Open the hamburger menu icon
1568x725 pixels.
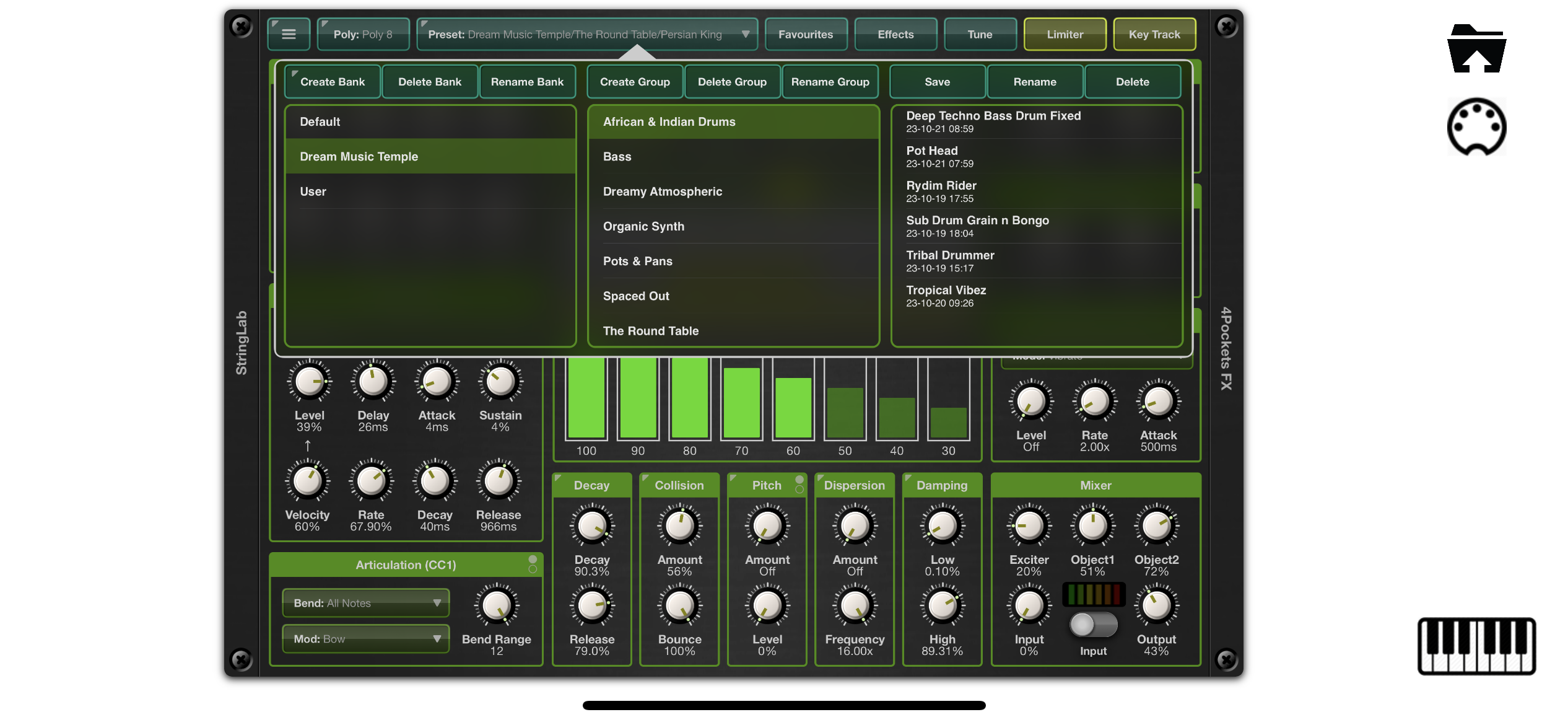[289, 34]
